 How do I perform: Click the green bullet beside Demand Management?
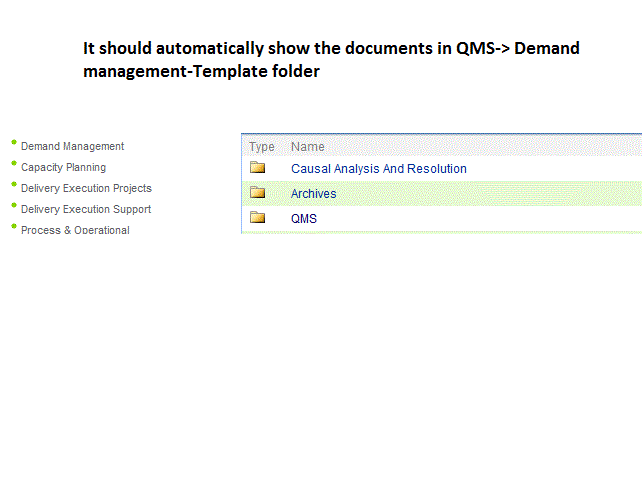(14, 143)
